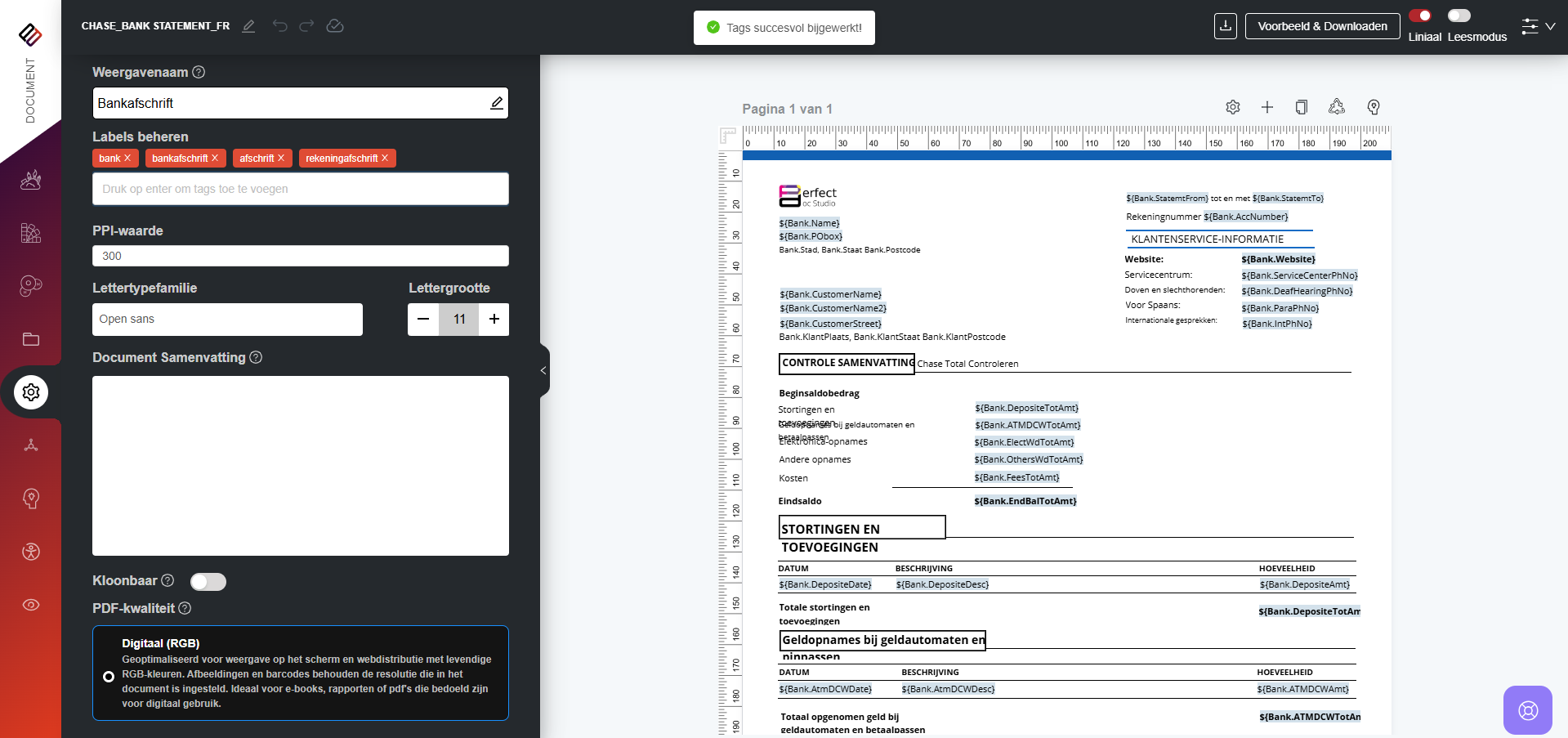
Task: Open the Lettertypefamilie Open sans dropdown
Action: [227, 320]
